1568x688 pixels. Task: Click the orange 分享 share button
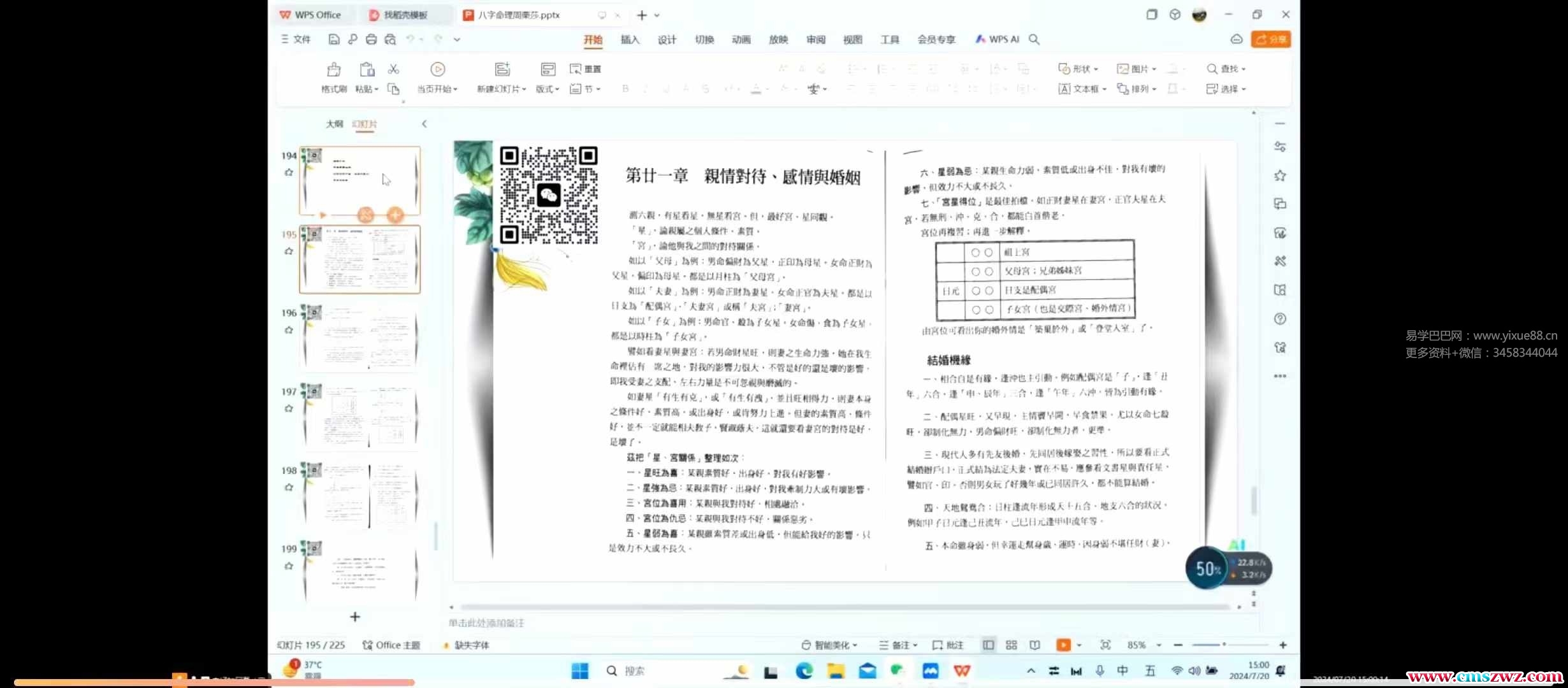point(1270,39)
